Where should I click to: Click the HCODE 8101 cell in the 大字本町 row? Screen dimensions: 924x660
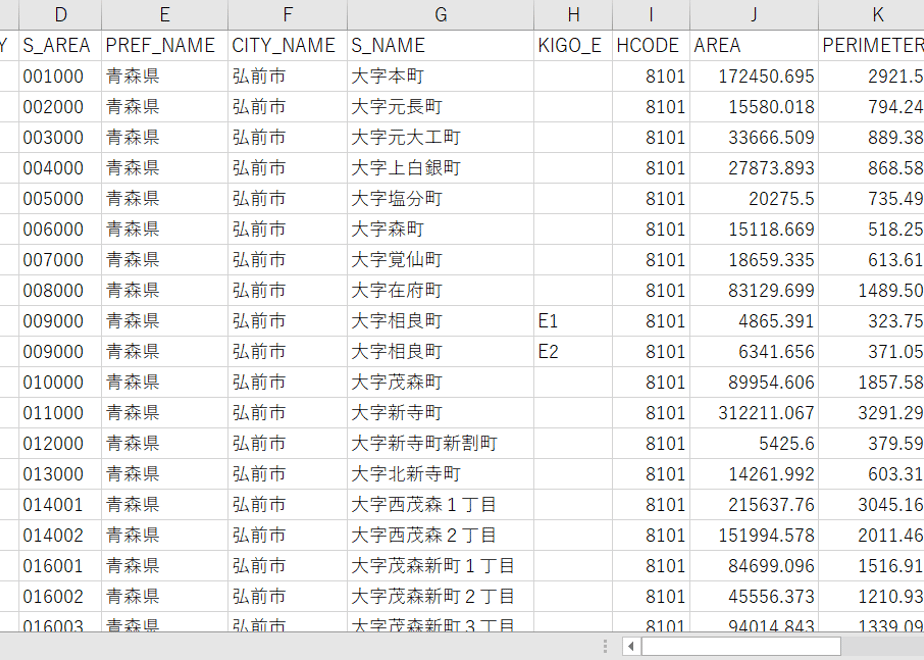(651, 76)
